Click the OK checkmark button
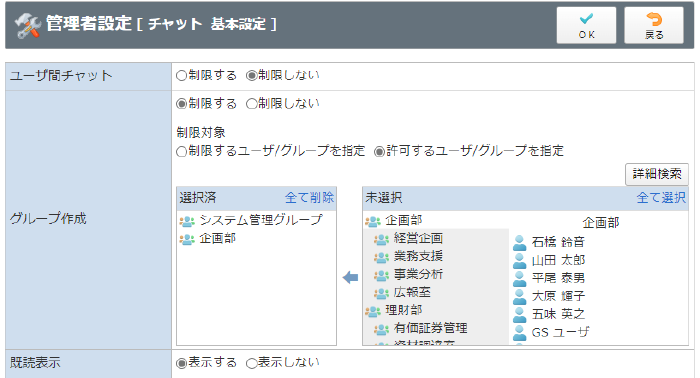 coord(586,25)
